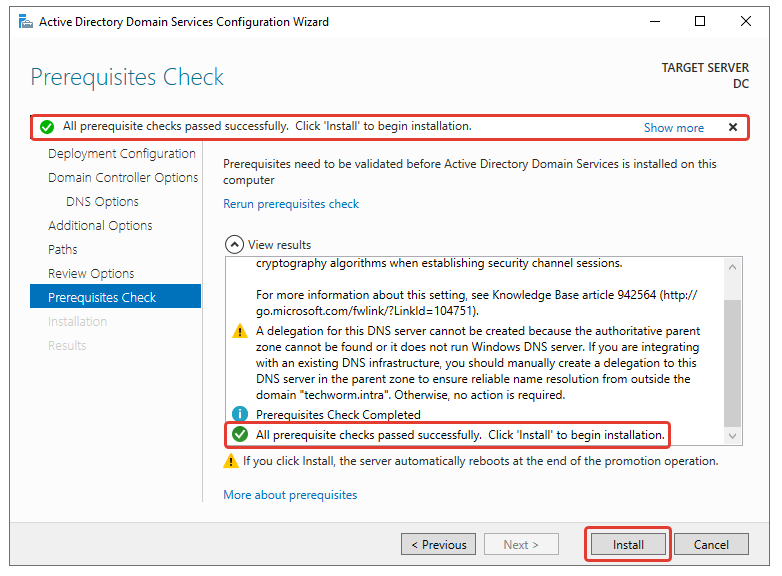
Task: Collapse the View results section
Action: [234, 244]
